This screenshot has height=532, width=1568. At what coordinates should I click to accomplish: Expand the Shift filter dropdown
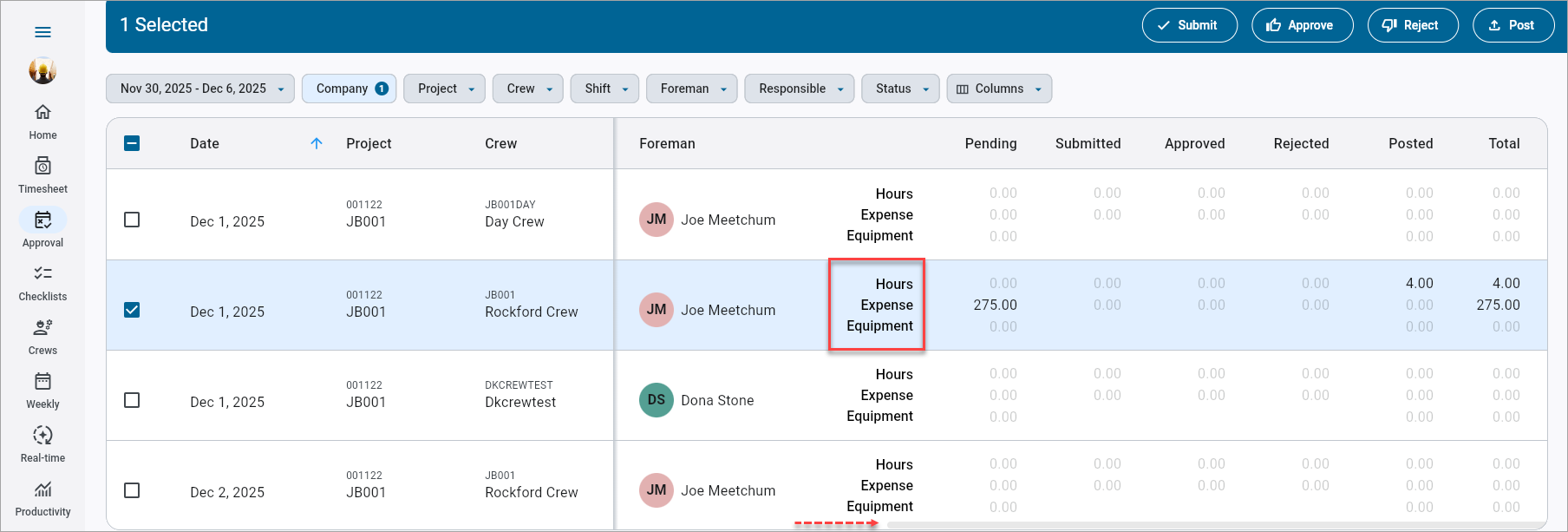click(605, 89)
